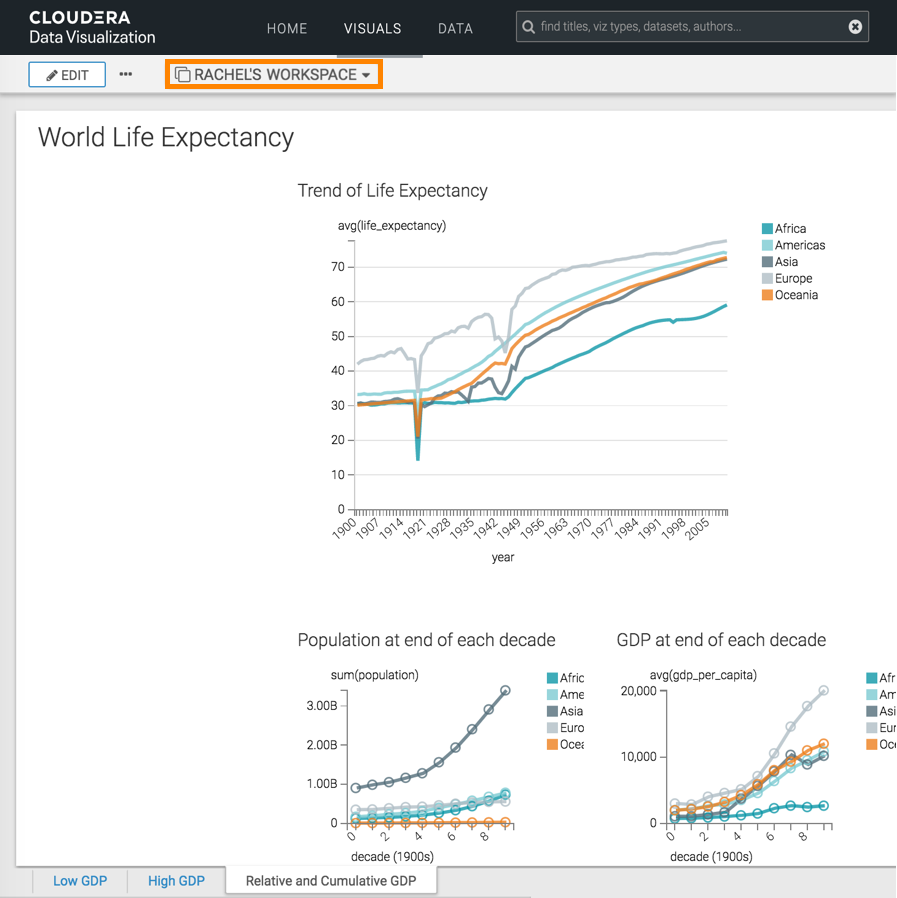The width and height of the screenshot is (897, 898).
Task: Toggle Oceania legend entry in life expectancy chart
Action: (796, 295)
